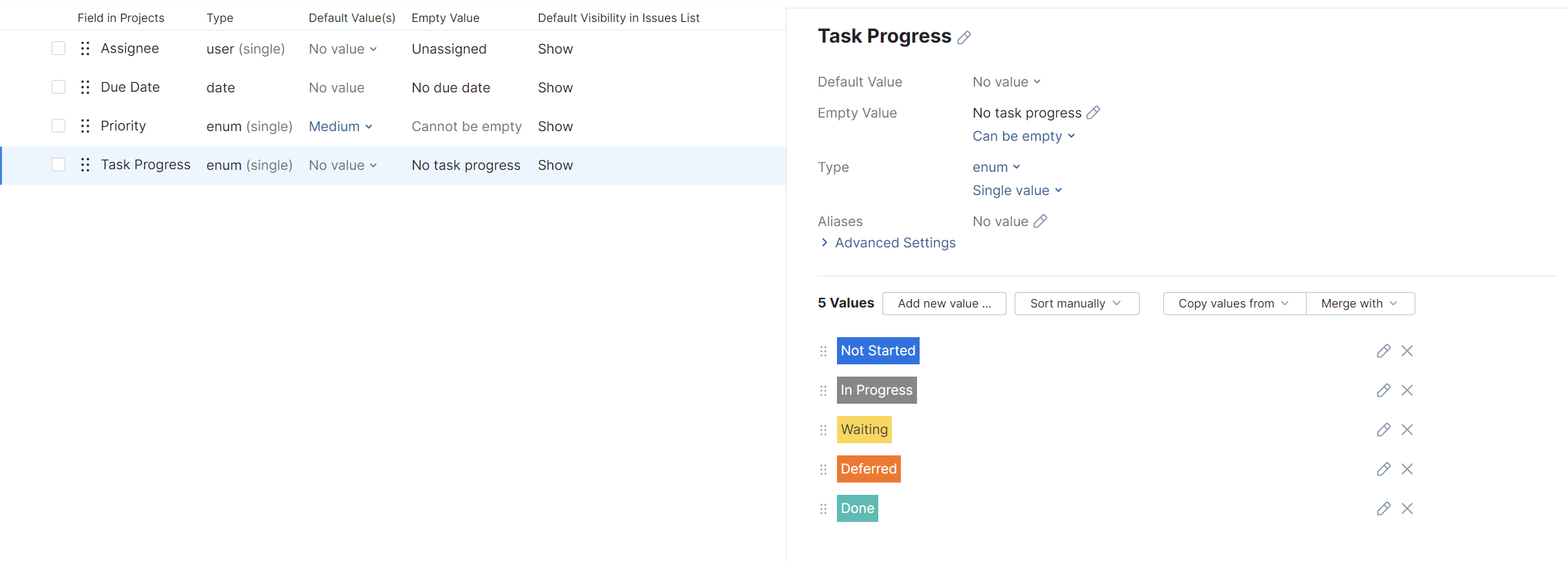
Task: Remove the Deferred value
Action: click(x=1407, y=469)
